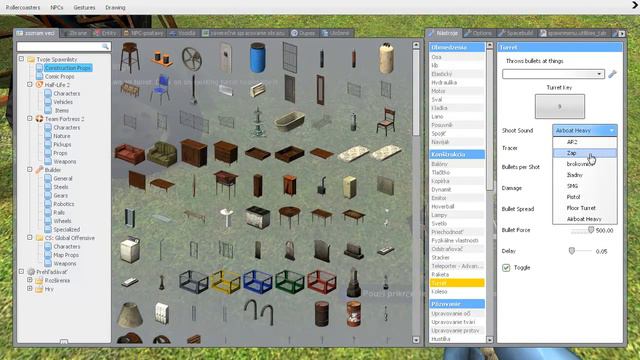Viewport: 640px width, 360px height.
Task: Select the Dynamit tool
Action: pos(457,189)
